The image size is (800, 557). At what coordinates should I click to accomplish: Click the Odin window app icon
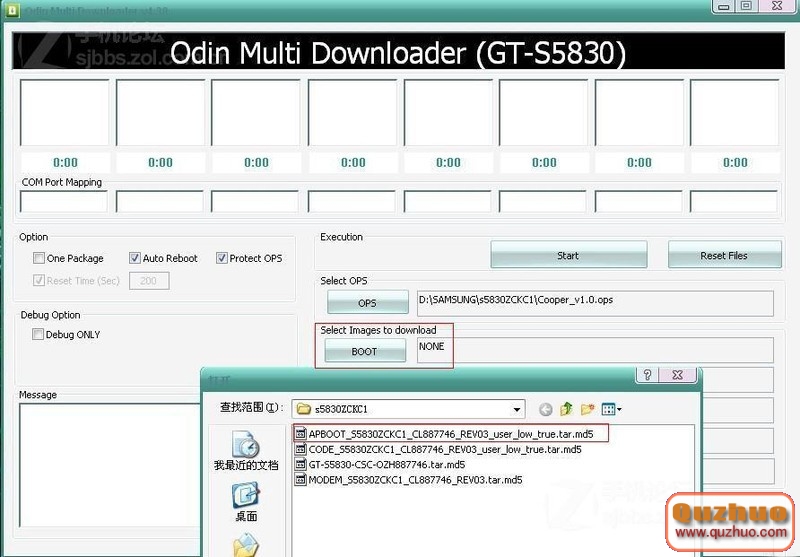11,10
